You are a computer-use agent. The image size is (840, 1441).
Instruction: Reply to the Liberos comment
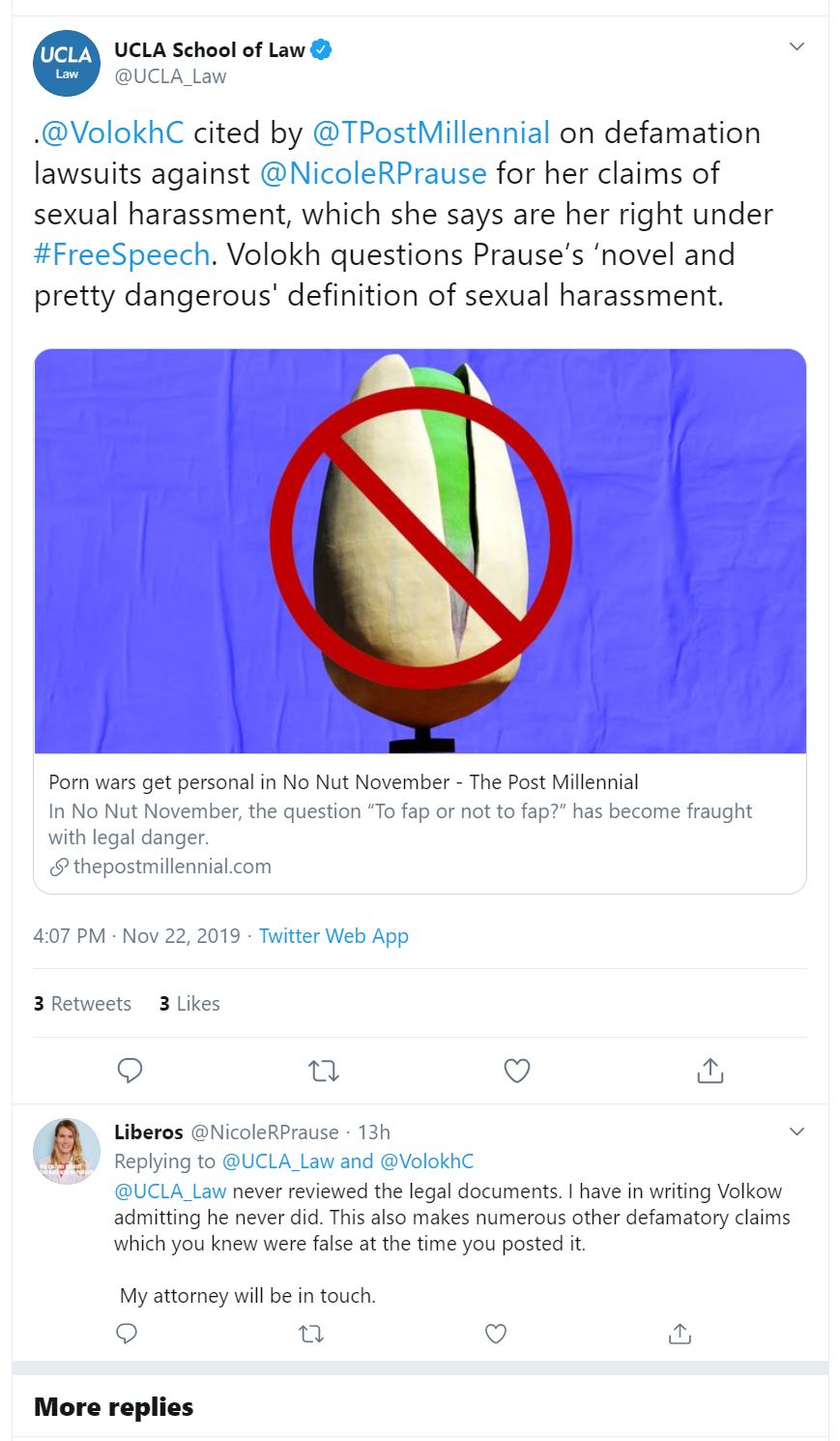click(x=127, y=1335)
